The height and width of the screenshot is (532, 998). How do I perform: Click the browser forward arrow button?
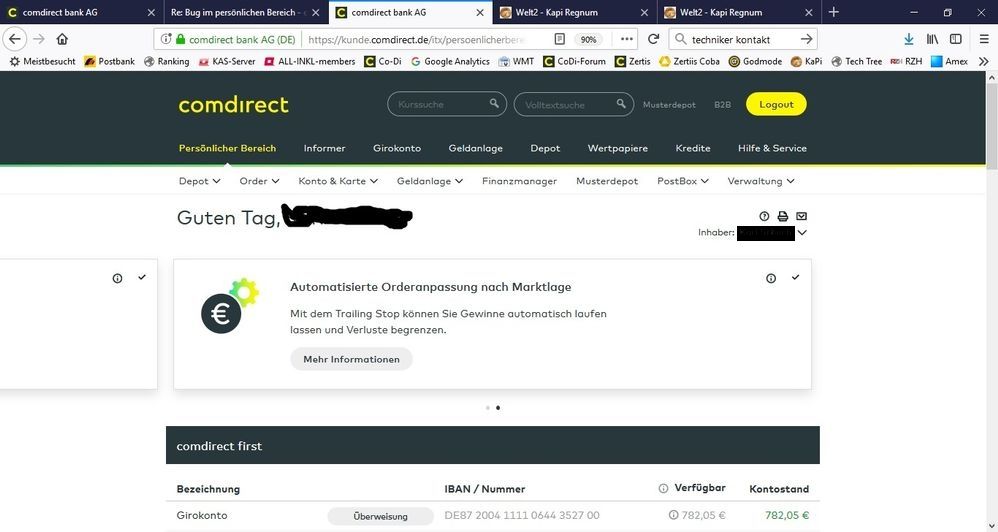[39, 39]
